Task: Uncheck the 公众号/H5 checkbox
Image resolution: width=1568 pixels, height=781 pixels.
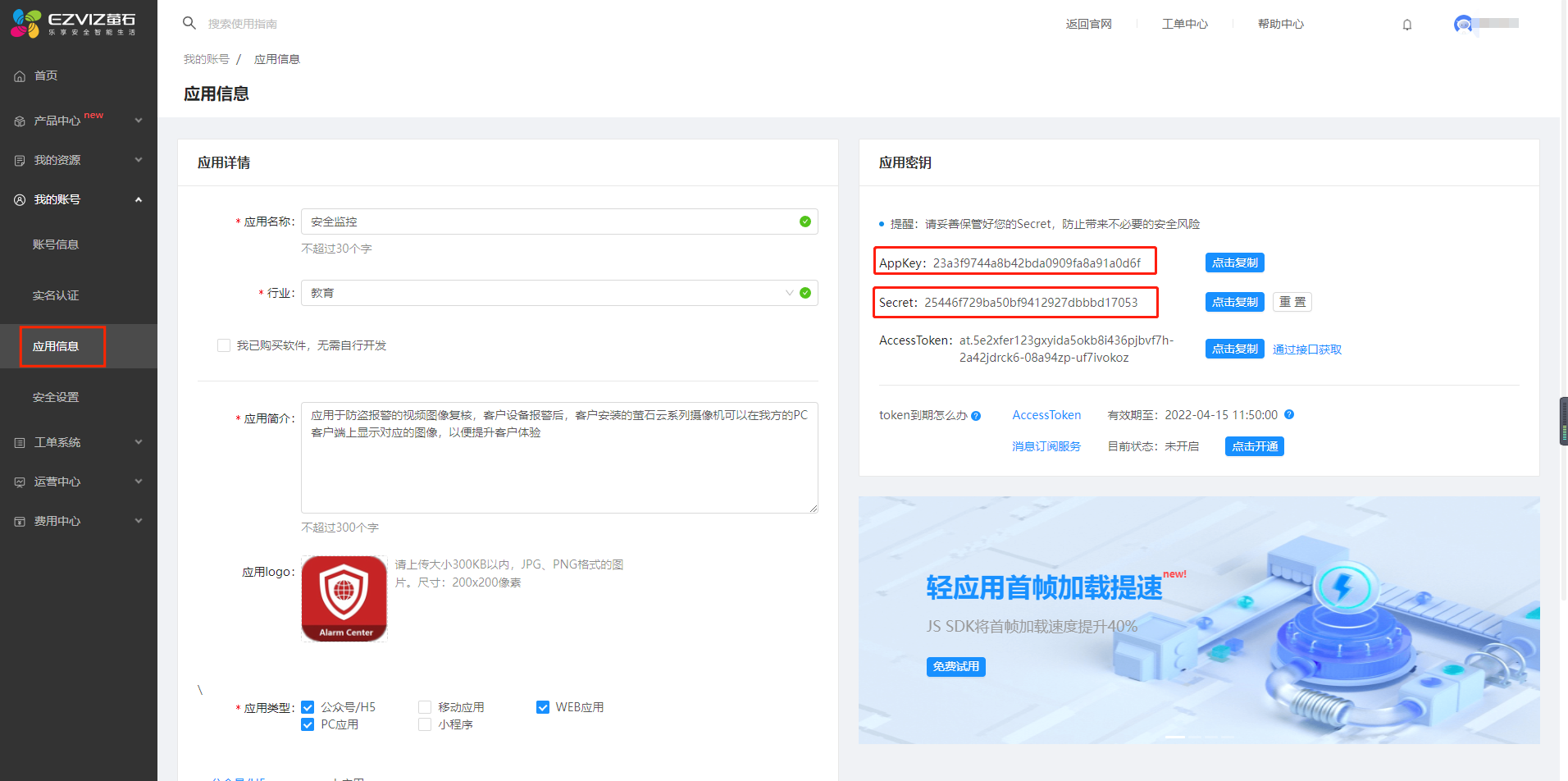Action: point(308,707)
